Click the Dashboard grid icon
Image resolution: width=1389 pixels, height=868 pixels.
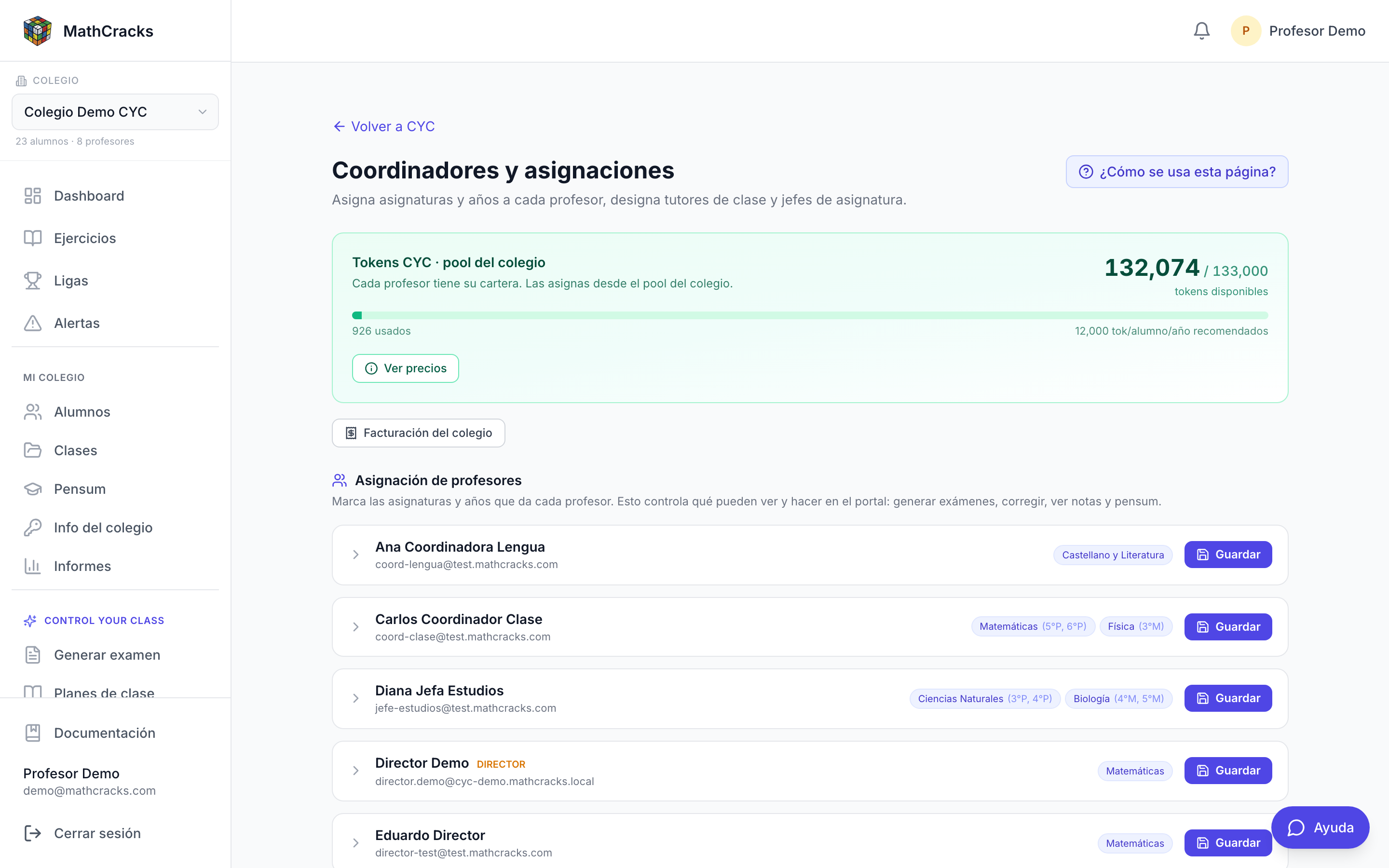(33, 196)
